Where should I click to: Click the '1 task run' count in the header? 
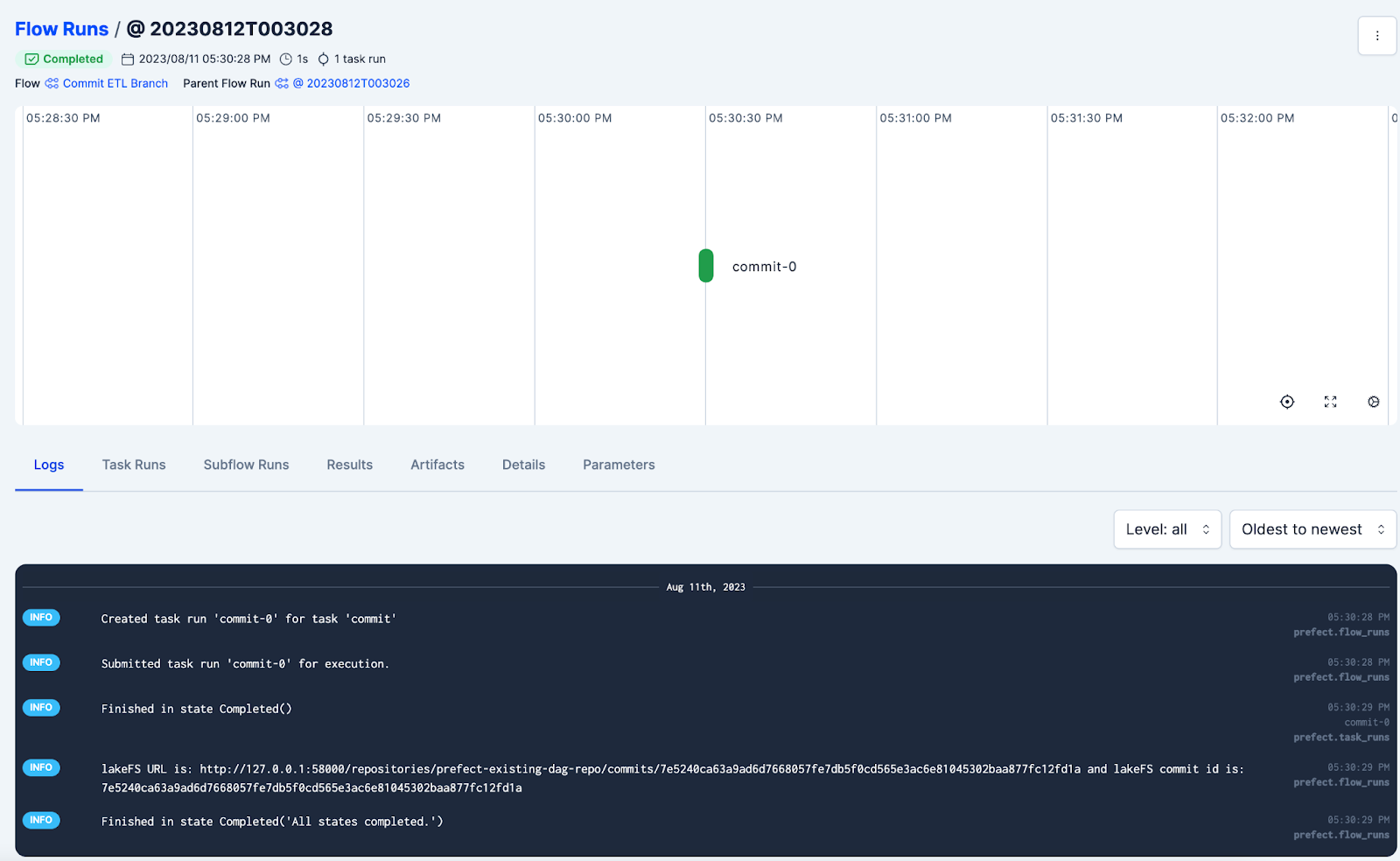[x=360, y=59]
